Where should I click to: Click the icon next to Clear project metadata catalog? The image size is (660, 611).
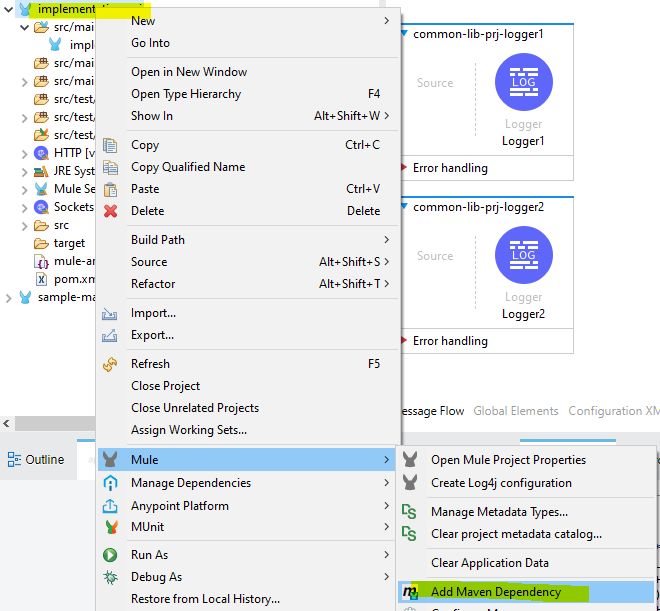click(409, 534)
